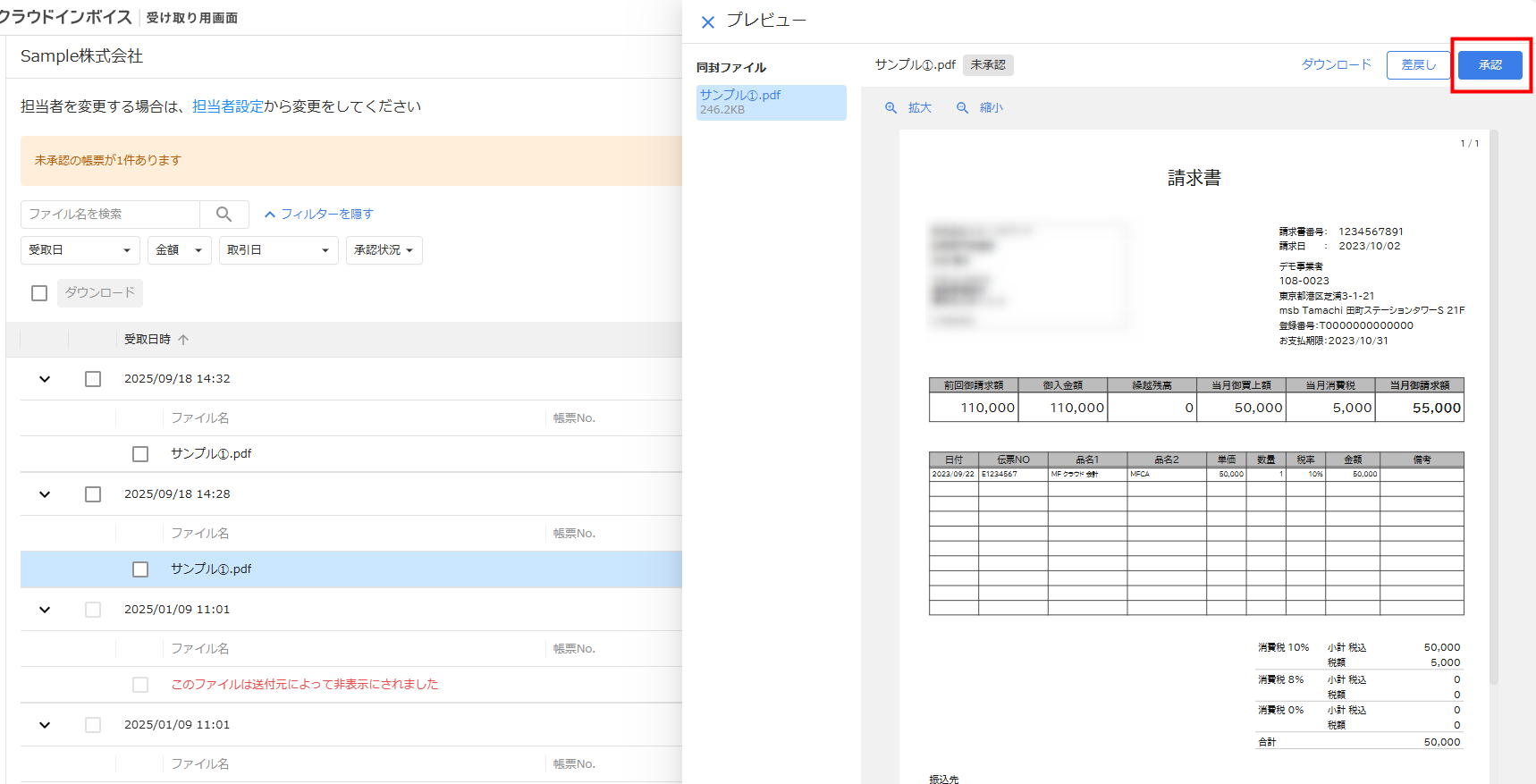Tick the select-all checkbox beside ダウンロード
Screen dimensions: 1536x784
39,293
